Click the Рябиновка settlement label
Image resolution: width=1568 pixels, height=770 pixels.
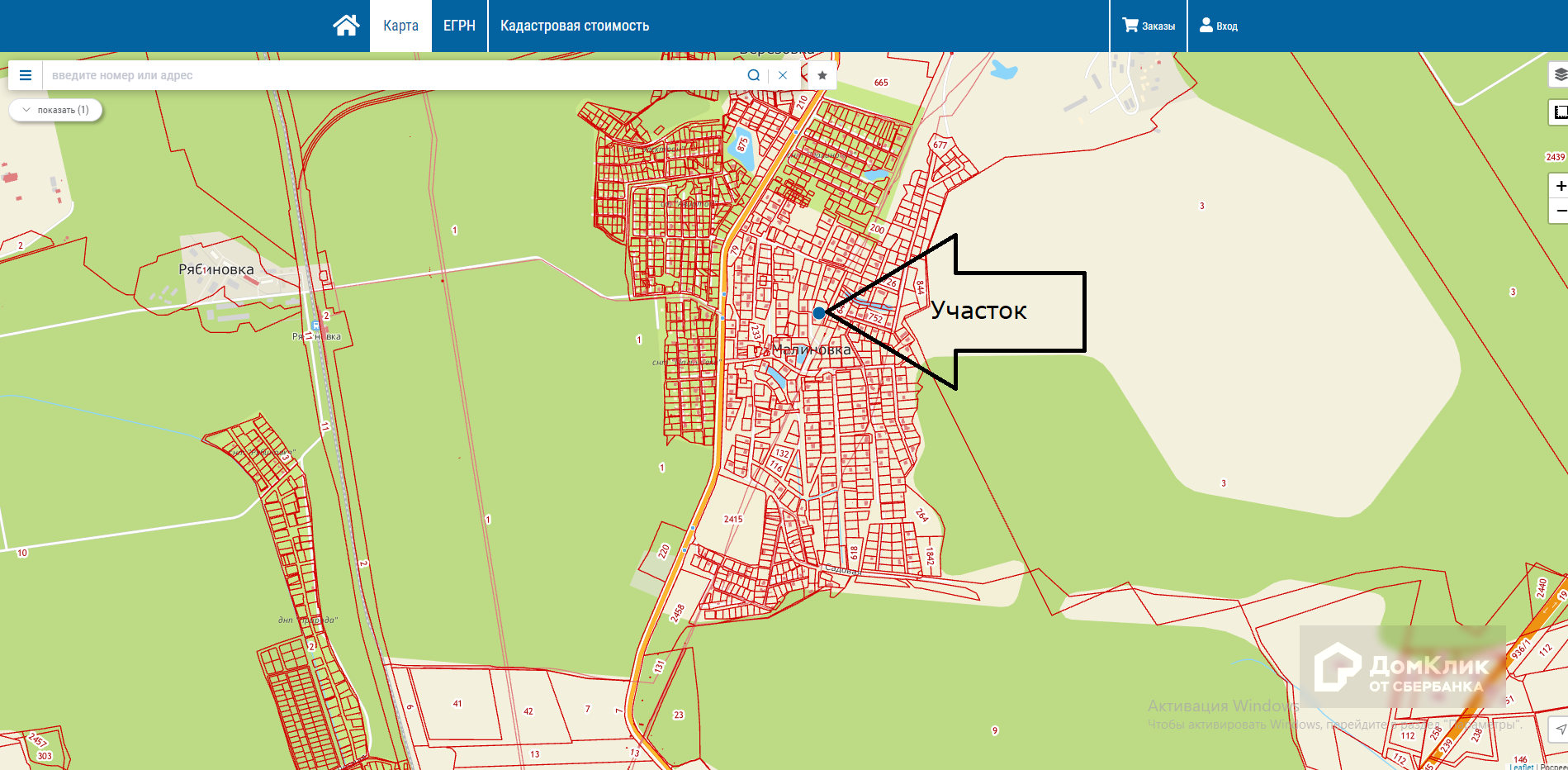[x=216, y=269]
